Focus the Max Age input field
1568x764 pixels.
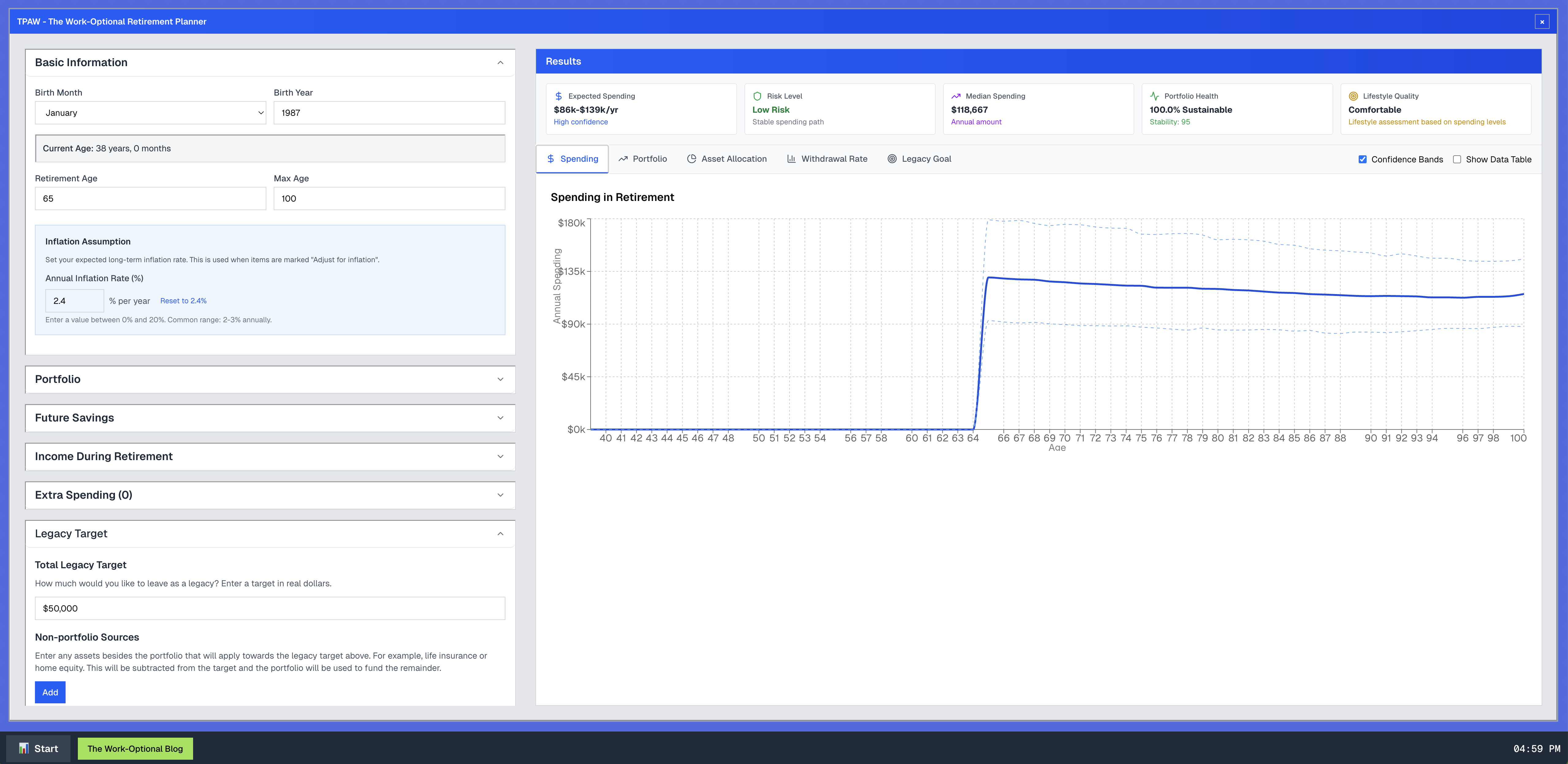coord(389,198)
